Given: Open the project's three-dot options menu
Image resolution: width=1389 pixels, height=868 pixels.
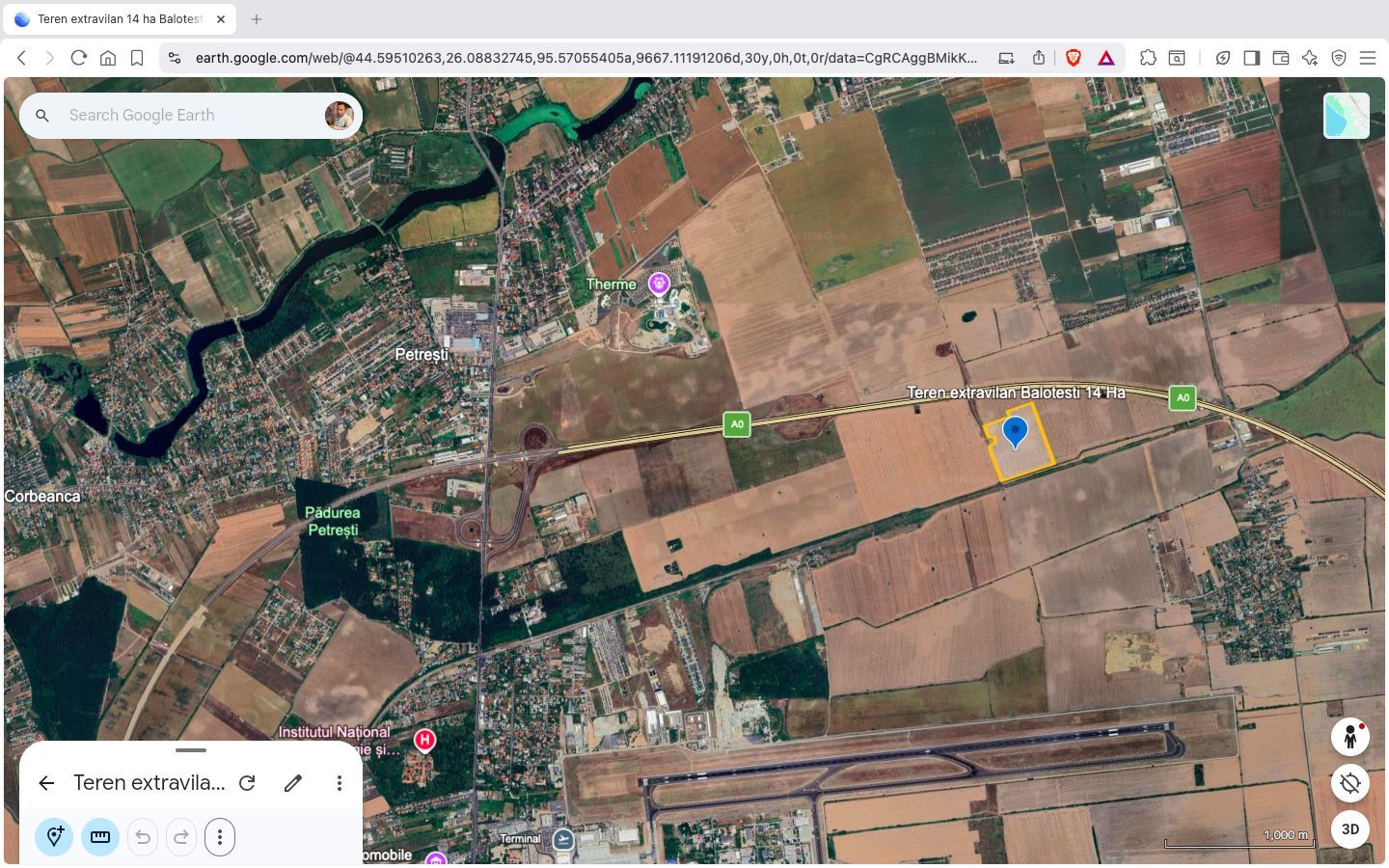Looking at the screenshot, I should tap(340, 782).
